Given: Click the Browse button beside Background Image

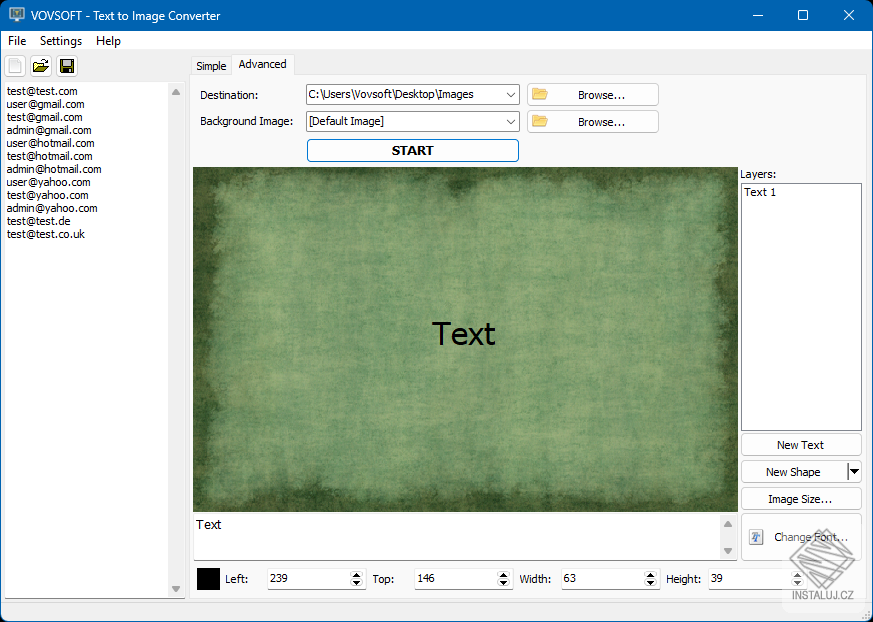Looking at the screenshot, I should pos(593,121).
